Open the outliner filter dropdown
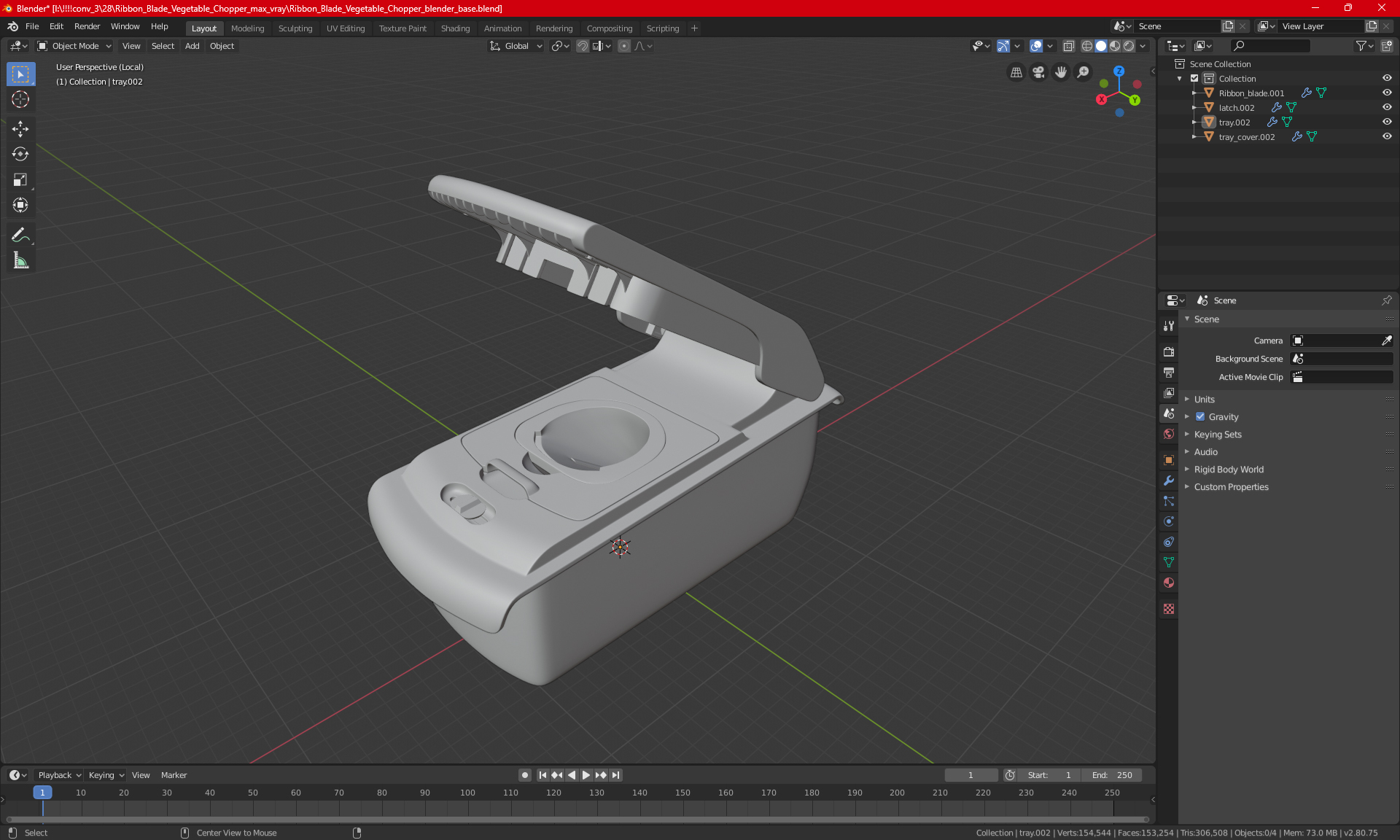1400x840 pixels. (x=1364, y=46)
